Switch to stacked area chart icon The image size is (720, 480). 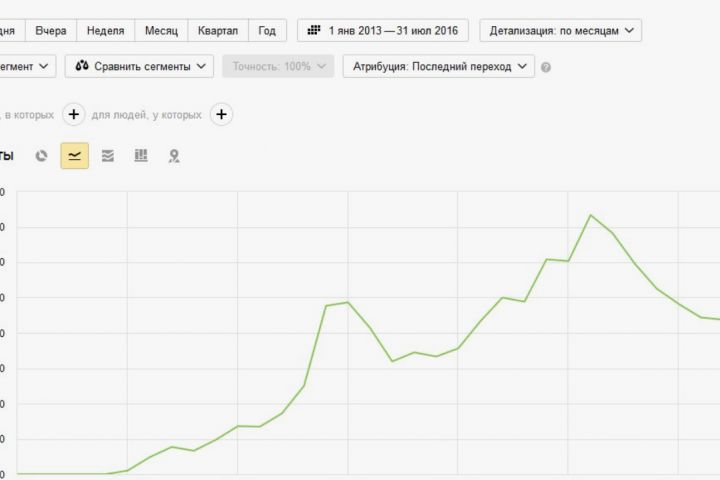107,156
